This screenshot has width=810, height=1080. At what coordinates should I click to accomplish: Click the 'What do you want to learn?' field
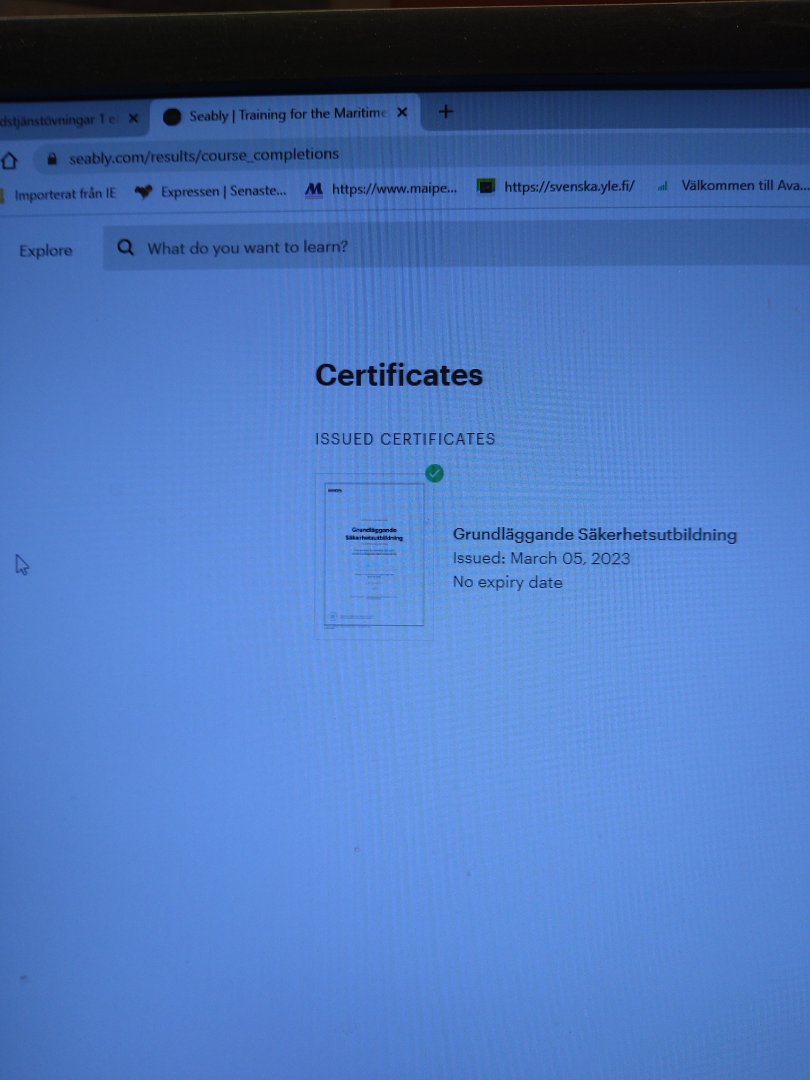click(x=248, y=247)
